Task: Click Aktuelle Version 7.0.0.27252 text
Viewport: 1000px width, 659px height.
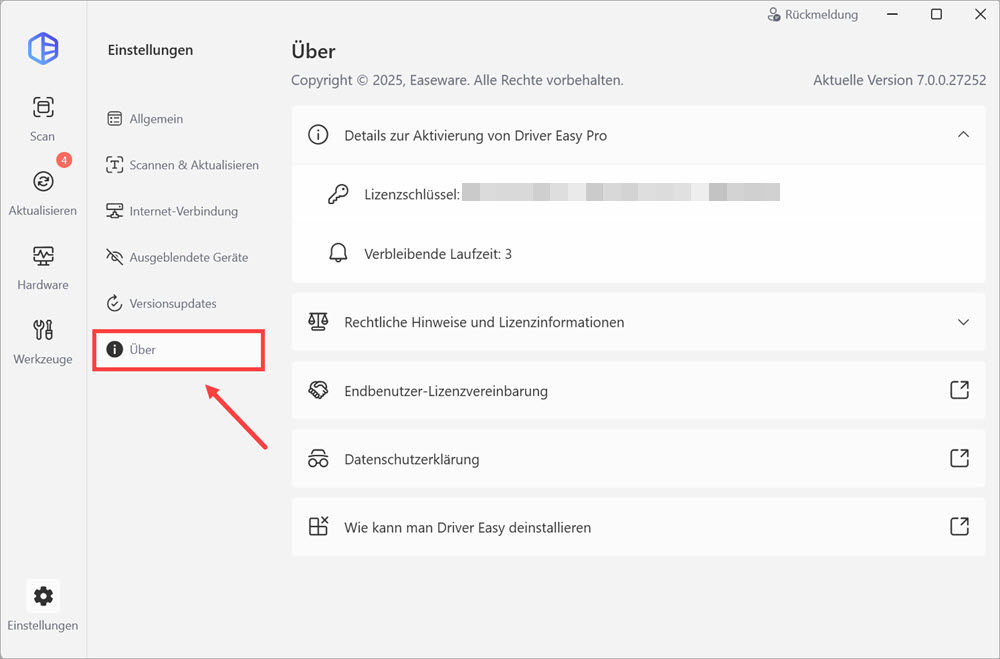Action: pos(899,80)
